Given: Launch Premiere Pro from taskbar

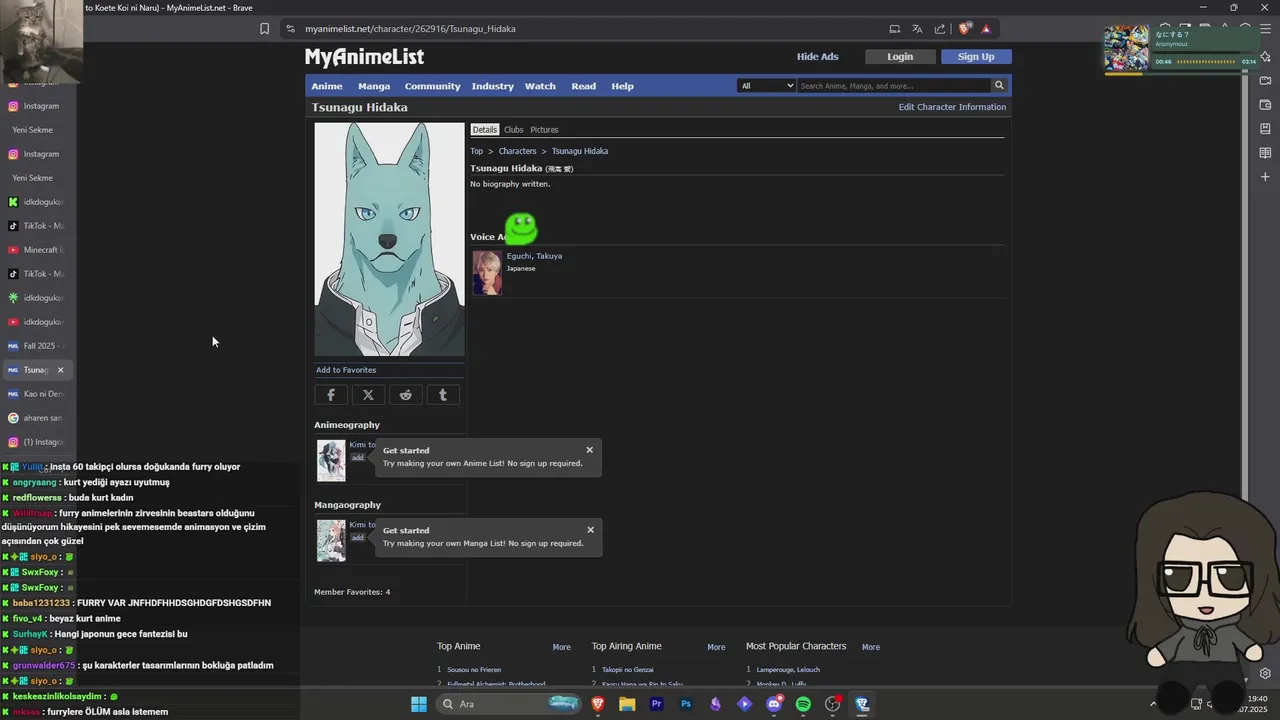Looking at the screenshot, I should 657,704.
